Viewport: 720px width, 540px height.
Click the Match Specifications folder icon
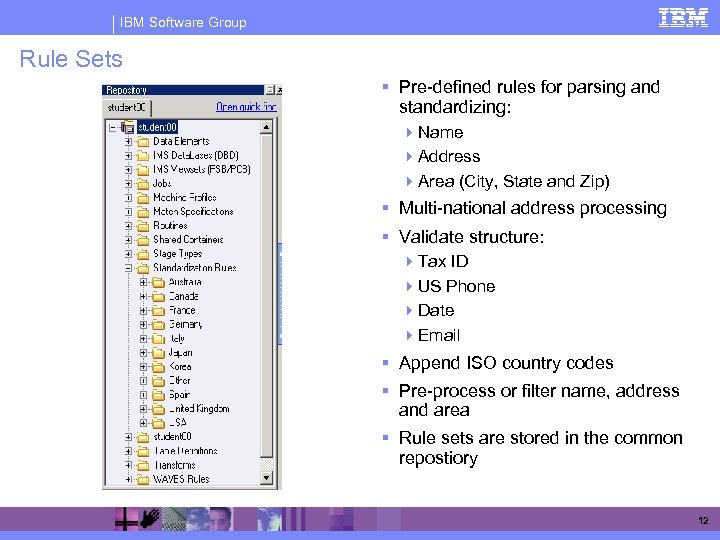coord(144,212)
